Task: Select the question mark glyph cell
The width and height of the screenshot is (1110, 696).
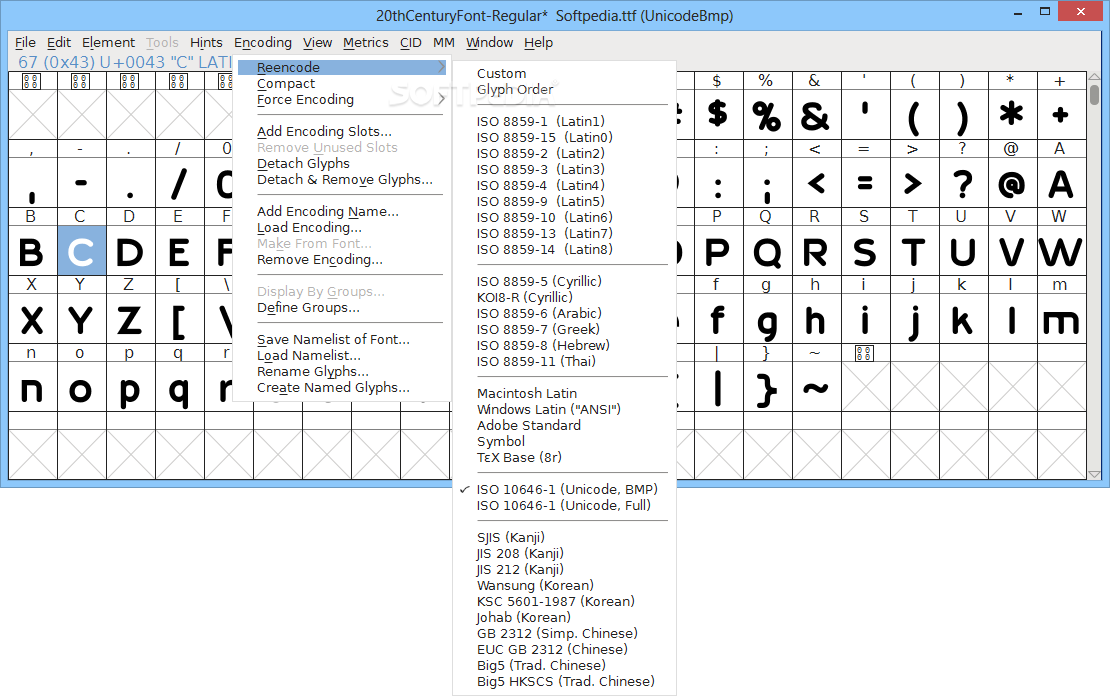Action: 962,183
